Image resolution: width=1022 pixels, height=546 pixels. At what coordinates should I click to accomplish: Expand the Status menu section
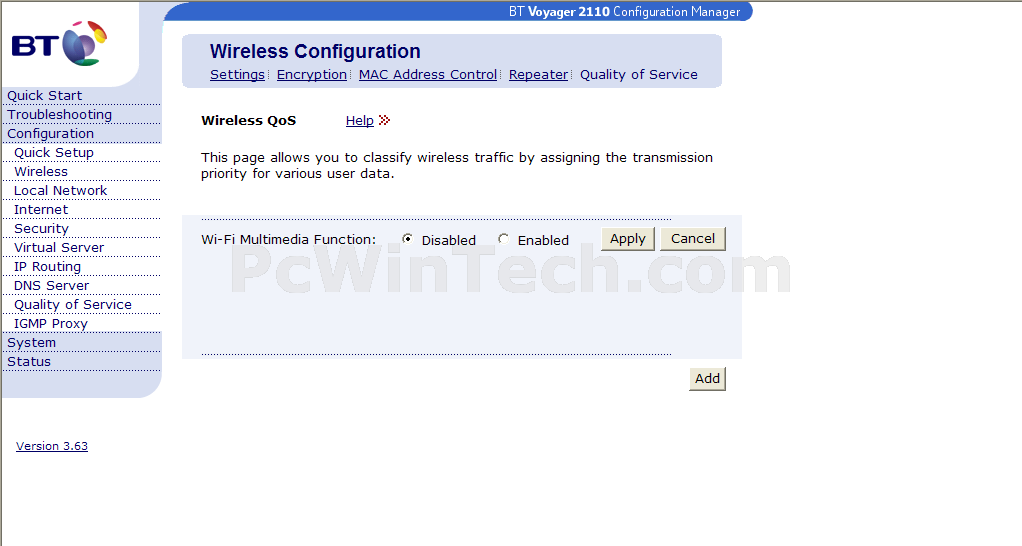click(x=29, y=362)
